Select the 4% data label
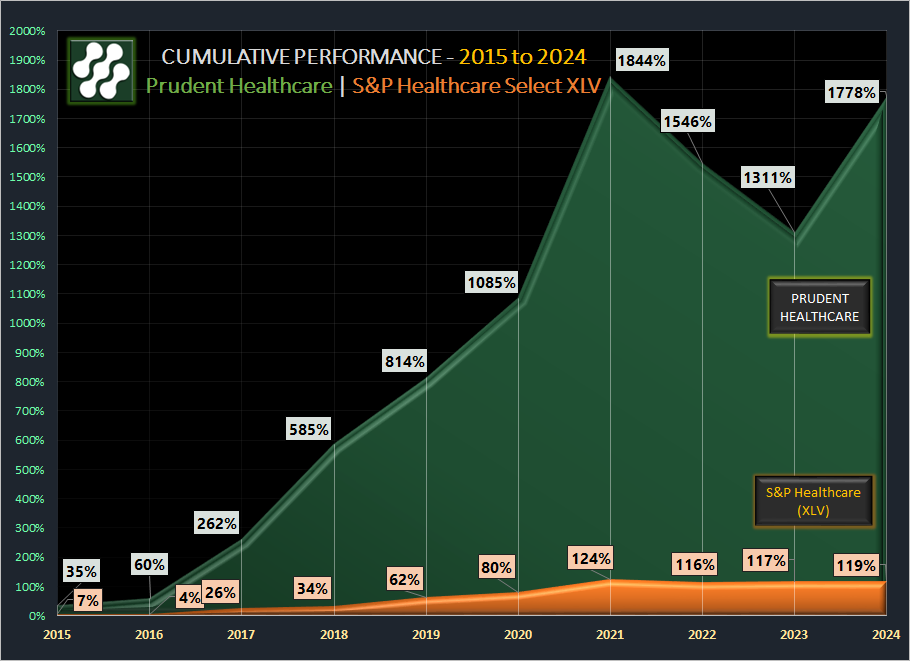 tap(189, 597)
